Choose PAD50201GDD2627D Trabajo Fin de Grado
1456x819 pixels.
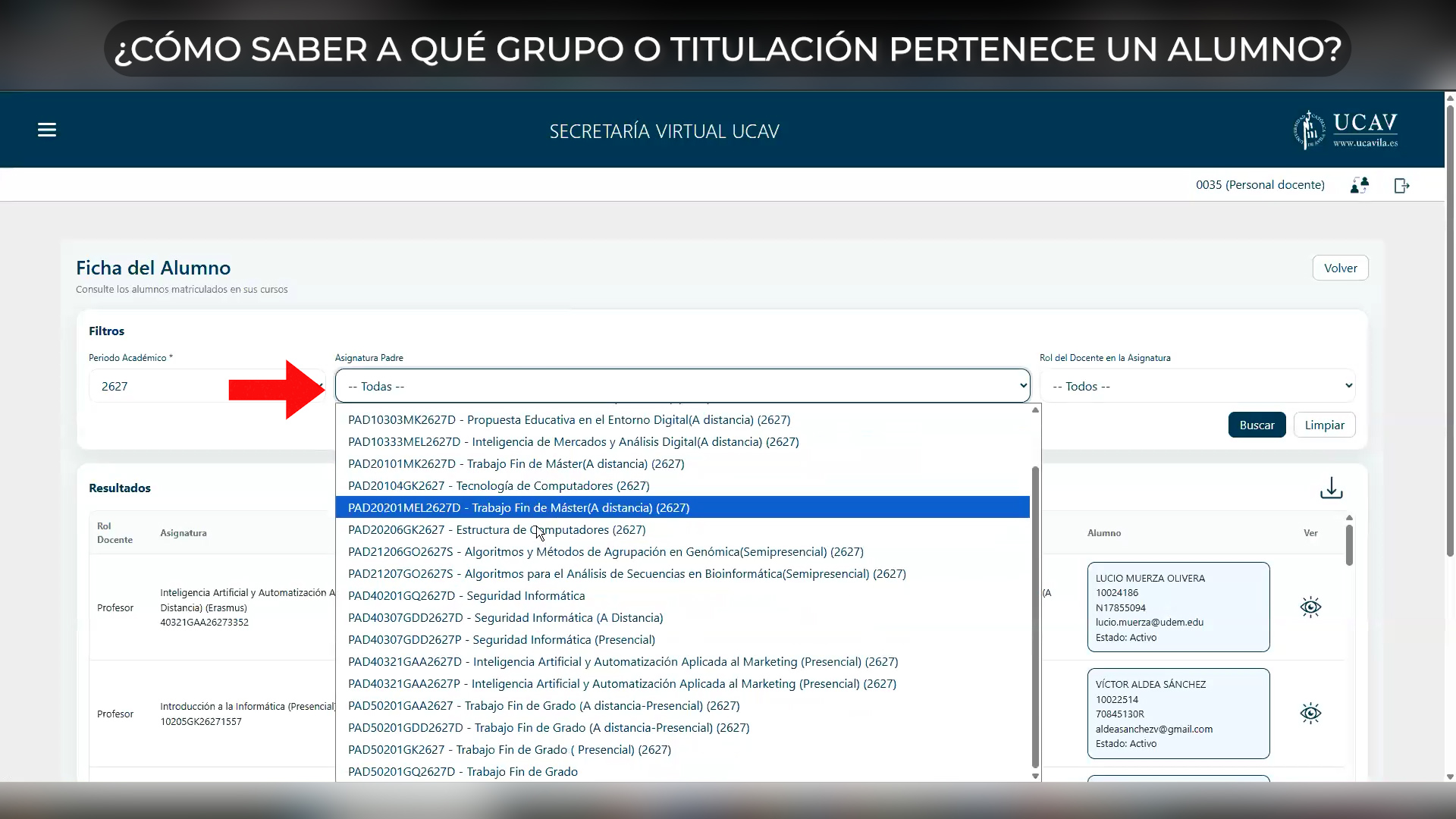[x=682, y=727]
